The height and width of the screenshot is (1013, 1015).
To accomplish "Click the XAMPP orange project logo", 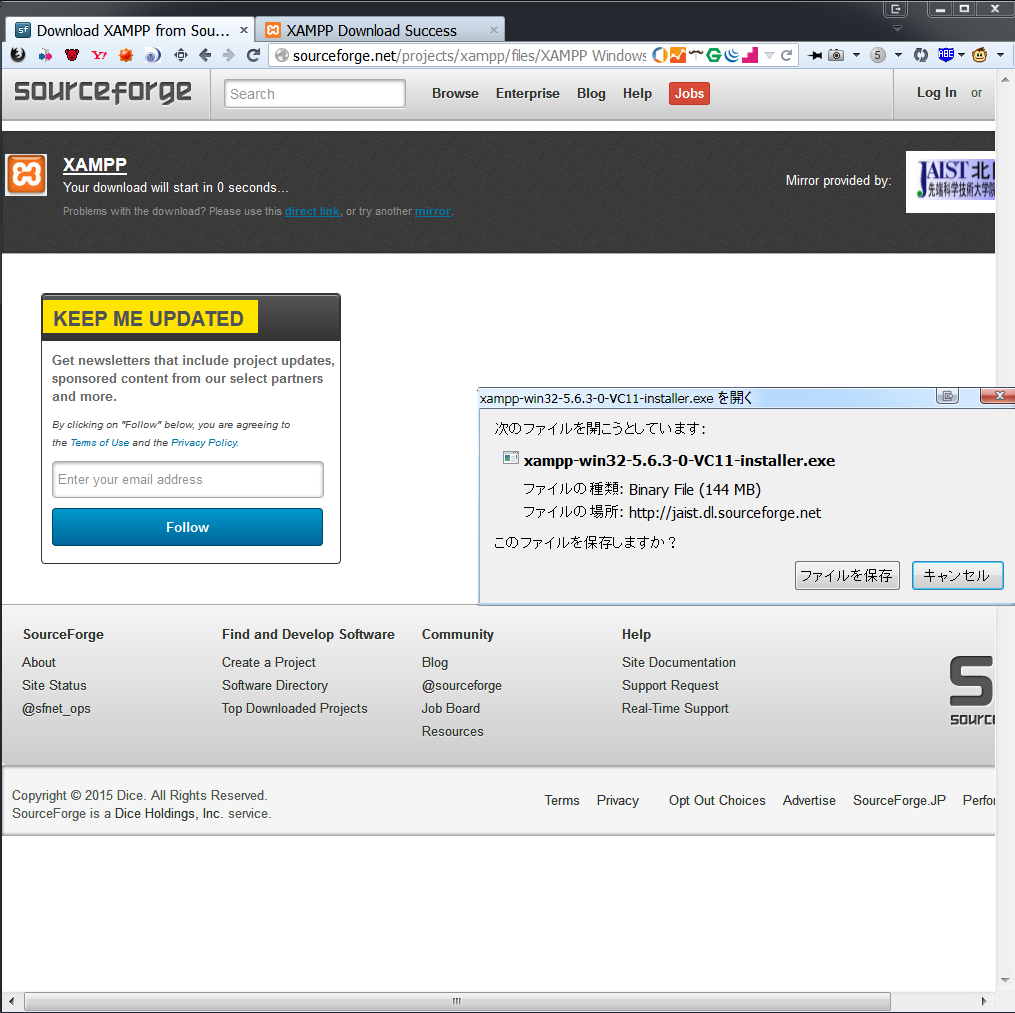I will pos(27,175).
